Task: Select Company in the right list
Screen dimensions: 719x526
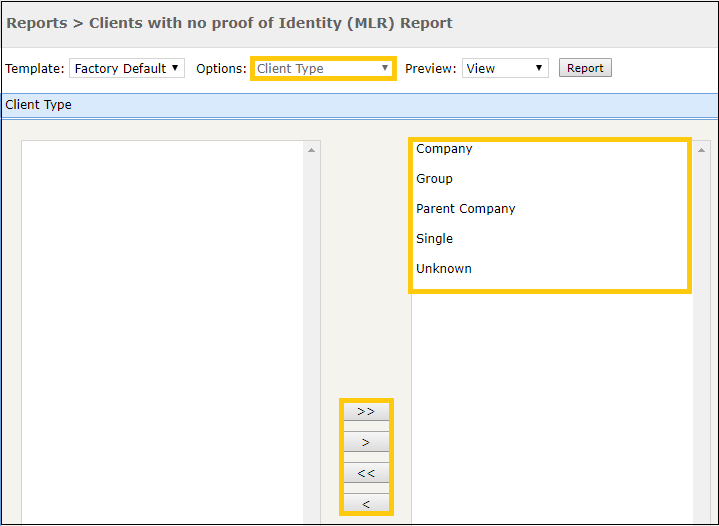Action: (444, 149)
